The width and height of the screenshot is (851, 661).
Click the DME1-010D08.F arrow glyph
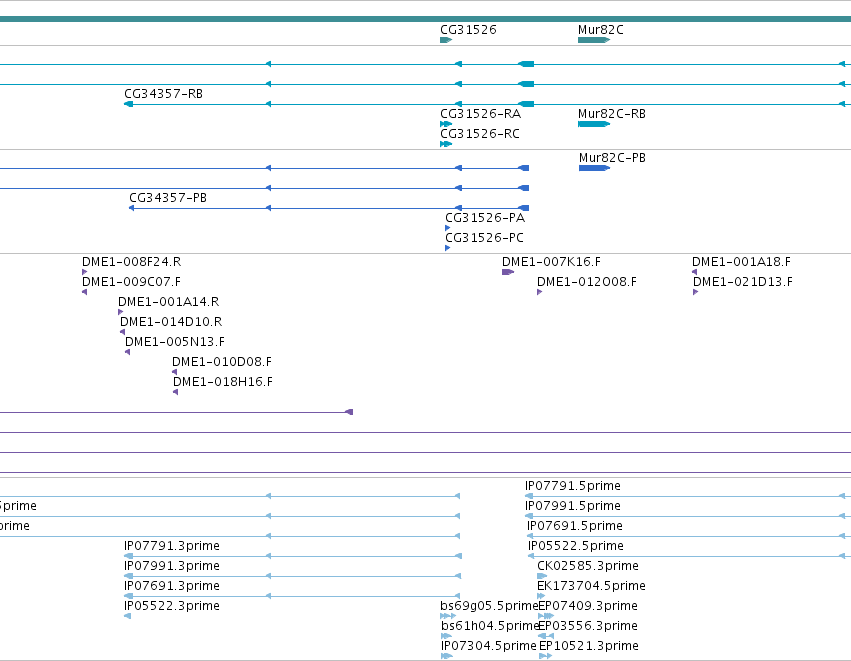point(174,372)
